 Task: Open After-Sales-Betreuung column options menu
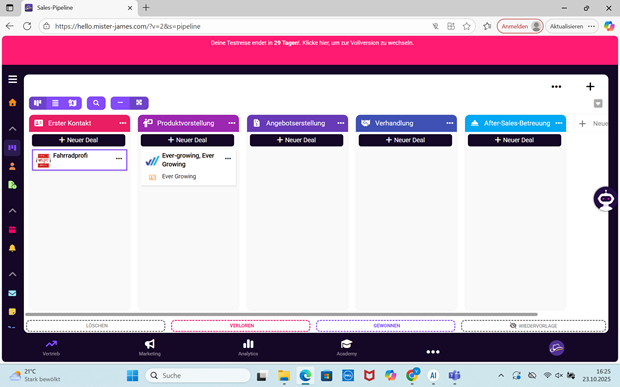(x=559, y=123)
